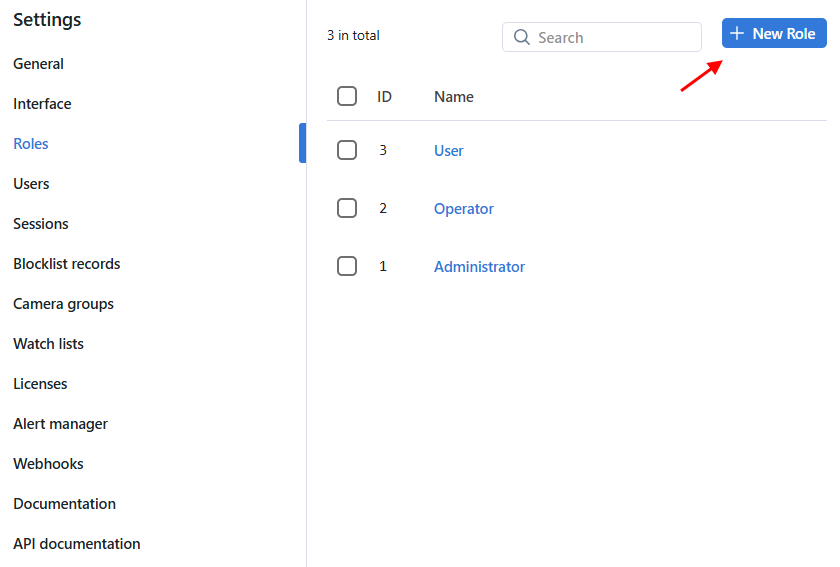Viewport: 840px width, 567px height.
Task: Open Blocklist records in the sidebar
Action: [x=66, y=264]
